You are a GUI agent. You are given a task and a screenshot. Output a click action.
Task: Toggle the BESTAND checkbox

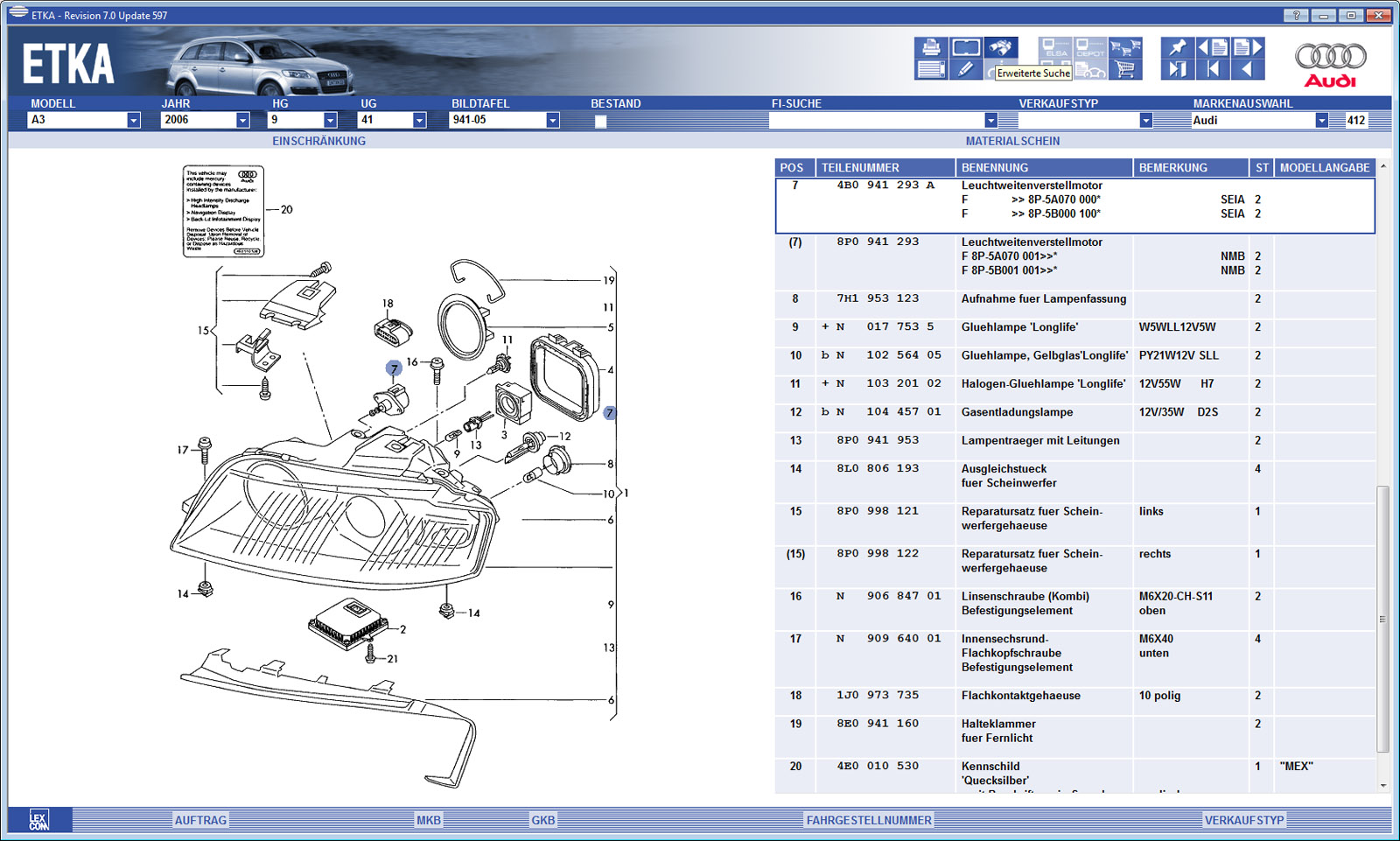click(600, 122)
